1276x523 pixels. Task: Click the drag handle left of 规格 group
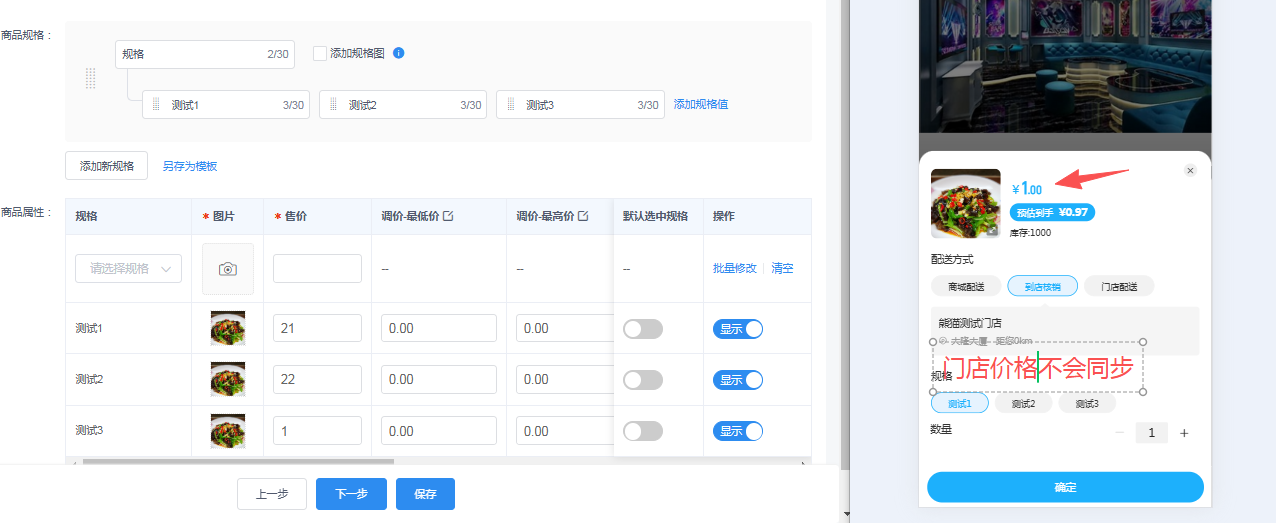(x=91, y=79)
